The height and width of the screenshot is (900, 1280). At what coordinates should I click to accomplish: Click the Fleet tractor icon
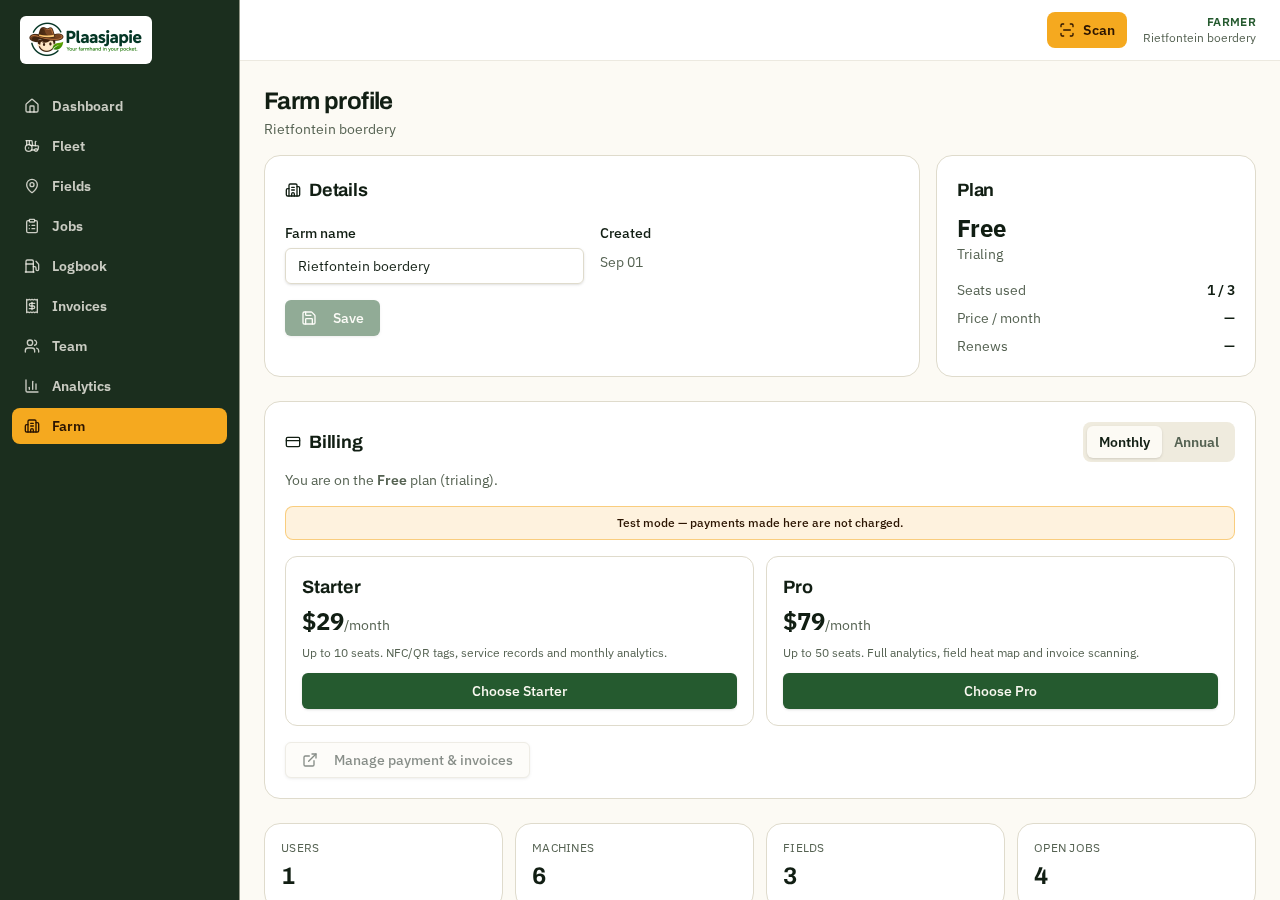(32, 146)
